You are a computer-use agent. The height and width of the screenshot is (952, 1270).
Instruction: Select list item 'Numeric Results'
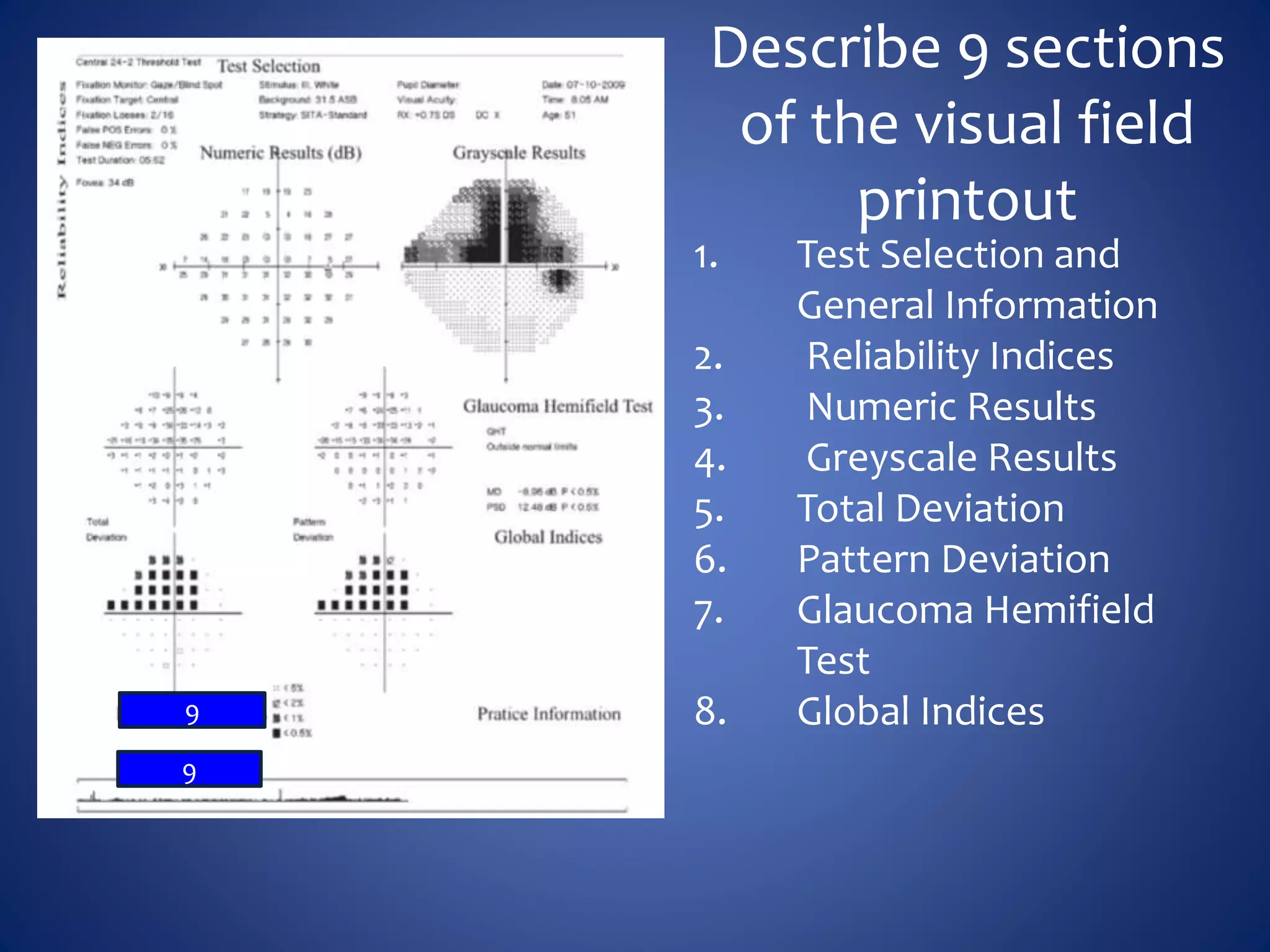click(x=951, y=407)
